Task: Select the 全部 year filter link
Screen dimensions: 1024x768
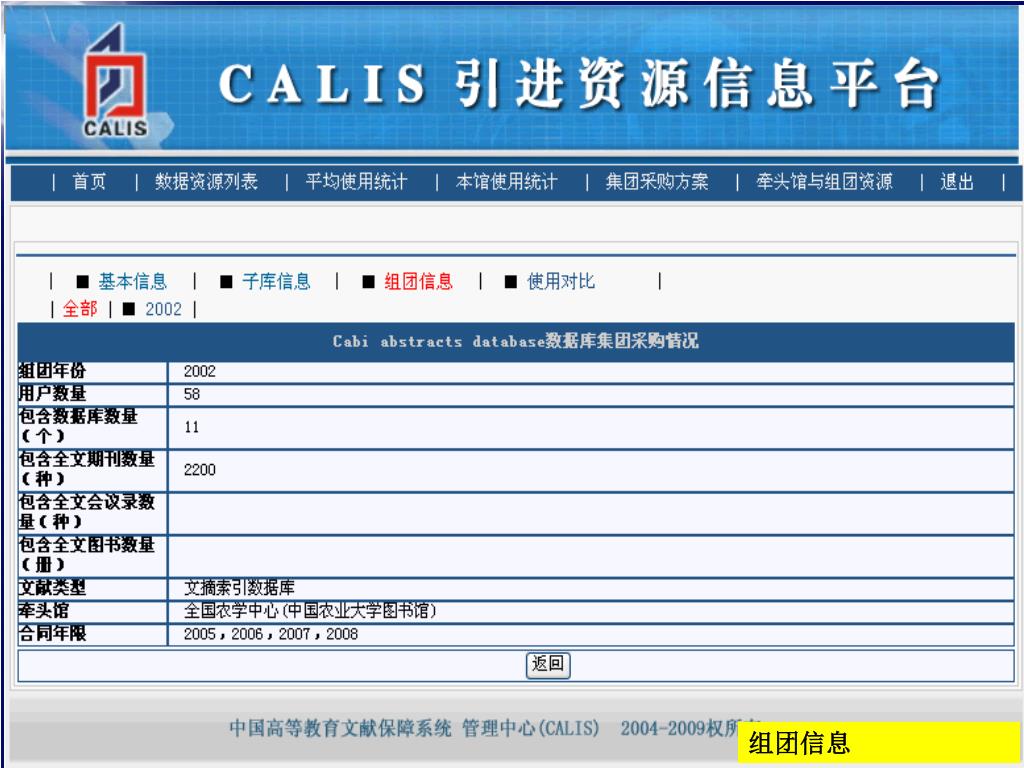Action: click(80, 308)
